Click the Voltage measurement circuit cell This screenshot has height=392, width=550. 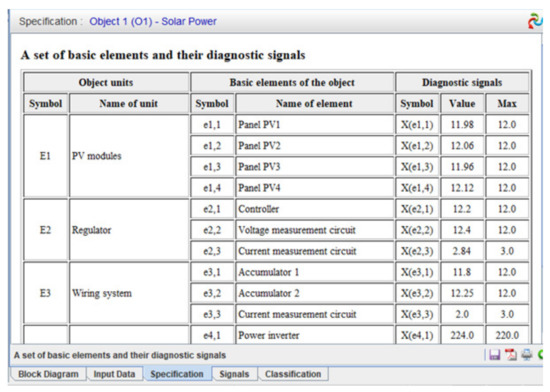pyautogui.click(x=315, y=230)
